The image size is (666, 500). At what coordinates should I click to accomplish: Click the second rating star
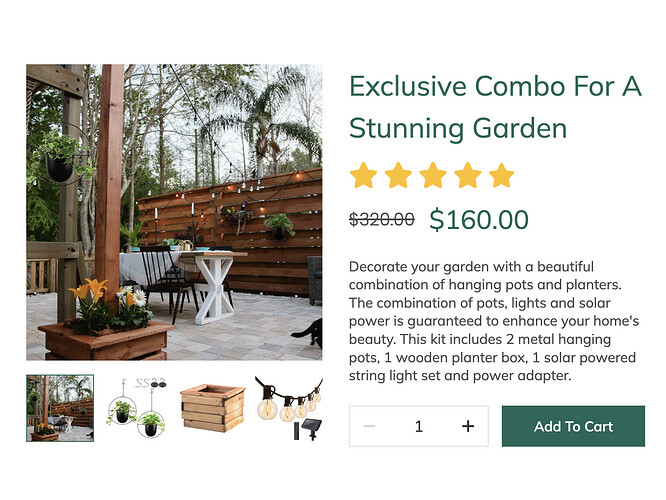[x=398, y=176]
